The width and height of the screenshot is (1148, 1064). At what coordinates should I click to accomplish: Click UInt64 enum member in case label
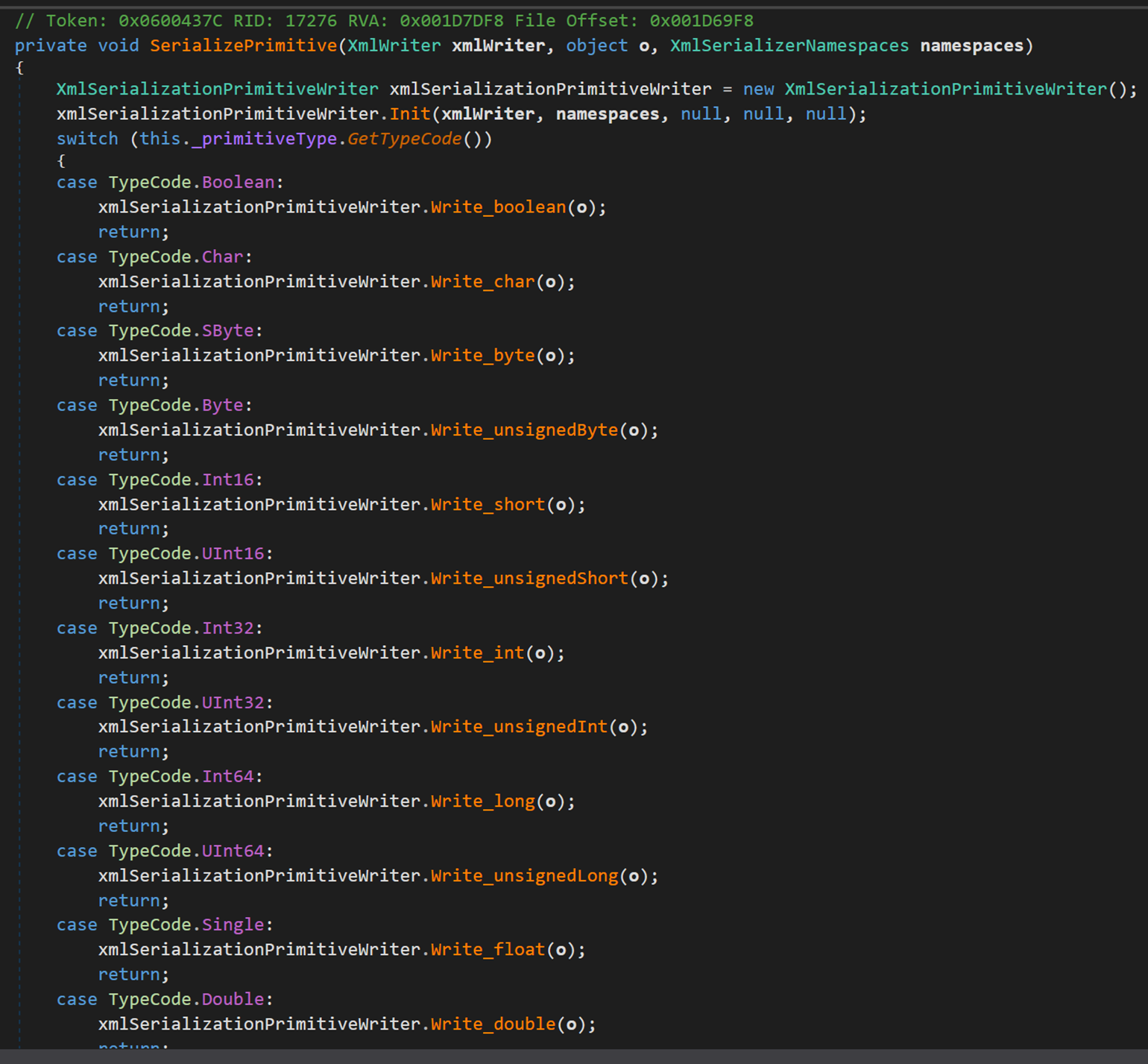233,851
